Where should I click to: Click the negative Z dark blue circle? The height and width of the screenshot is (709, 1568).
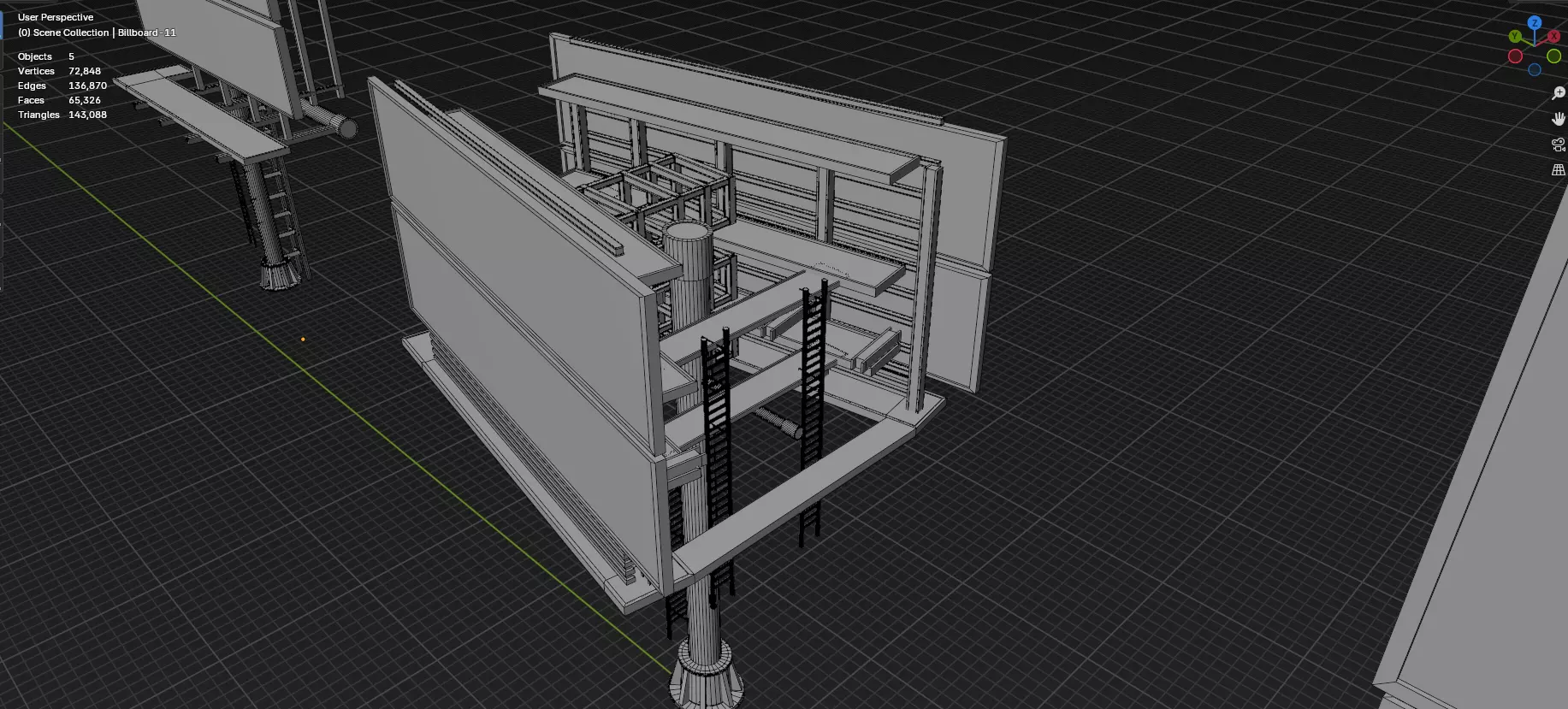1535,70
